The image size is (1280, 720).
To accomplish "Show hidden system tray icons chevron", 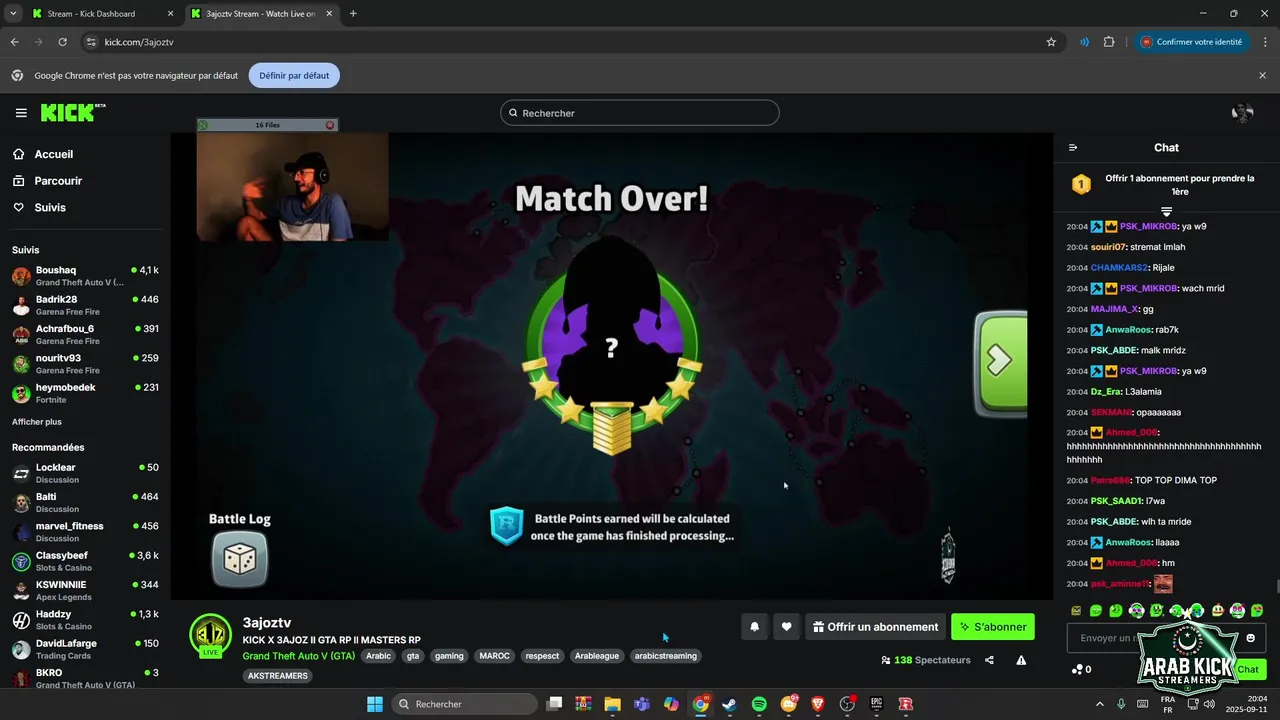I will [x=1100, y=704].
